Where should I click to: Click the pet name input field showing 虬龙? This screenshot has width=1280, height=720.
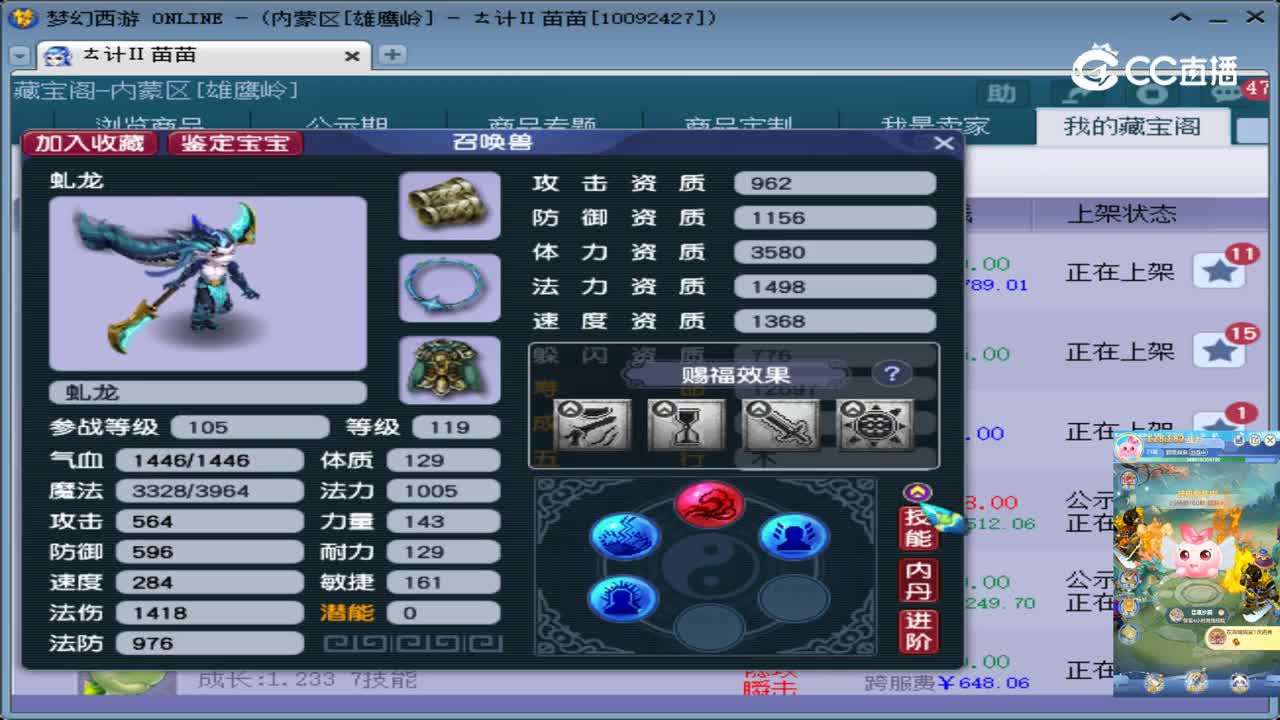pyautogui.click(x=207, y=392)
